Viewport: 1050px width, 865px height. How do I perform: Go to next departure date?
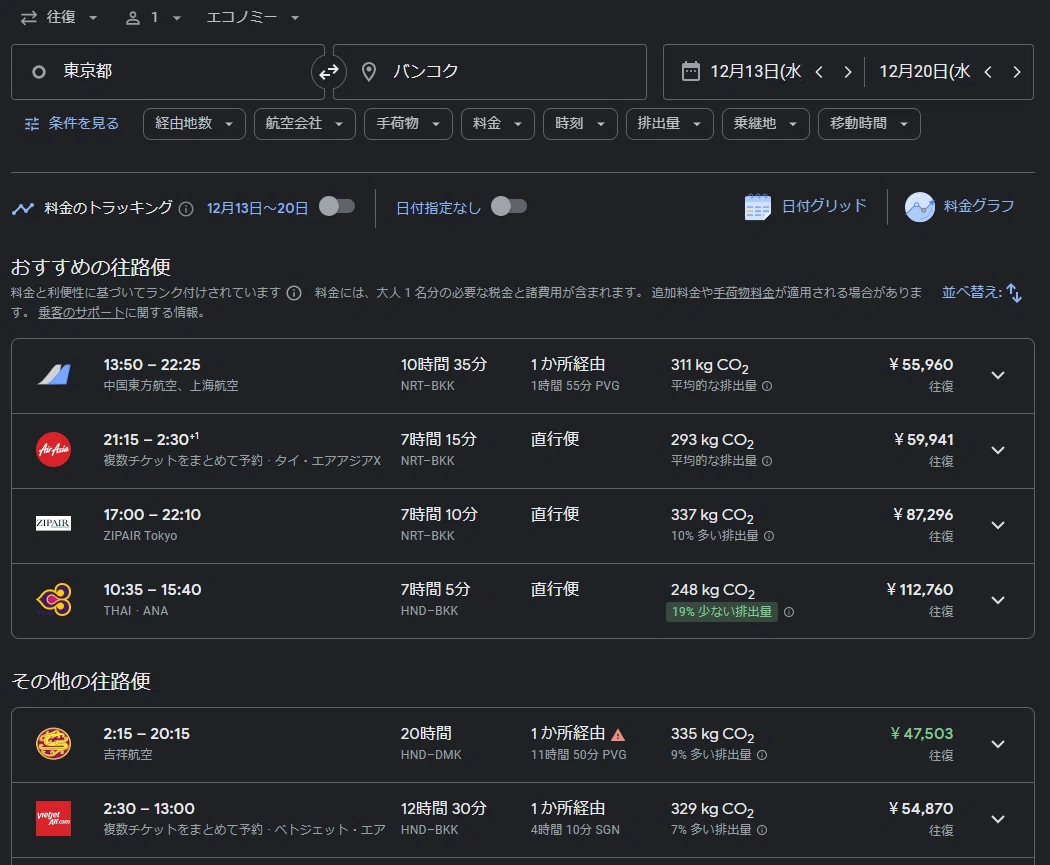click(848, 72)
